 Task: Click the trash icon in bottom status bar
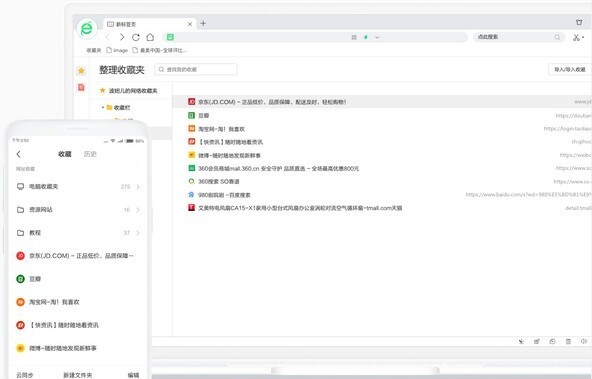(568, 342)
